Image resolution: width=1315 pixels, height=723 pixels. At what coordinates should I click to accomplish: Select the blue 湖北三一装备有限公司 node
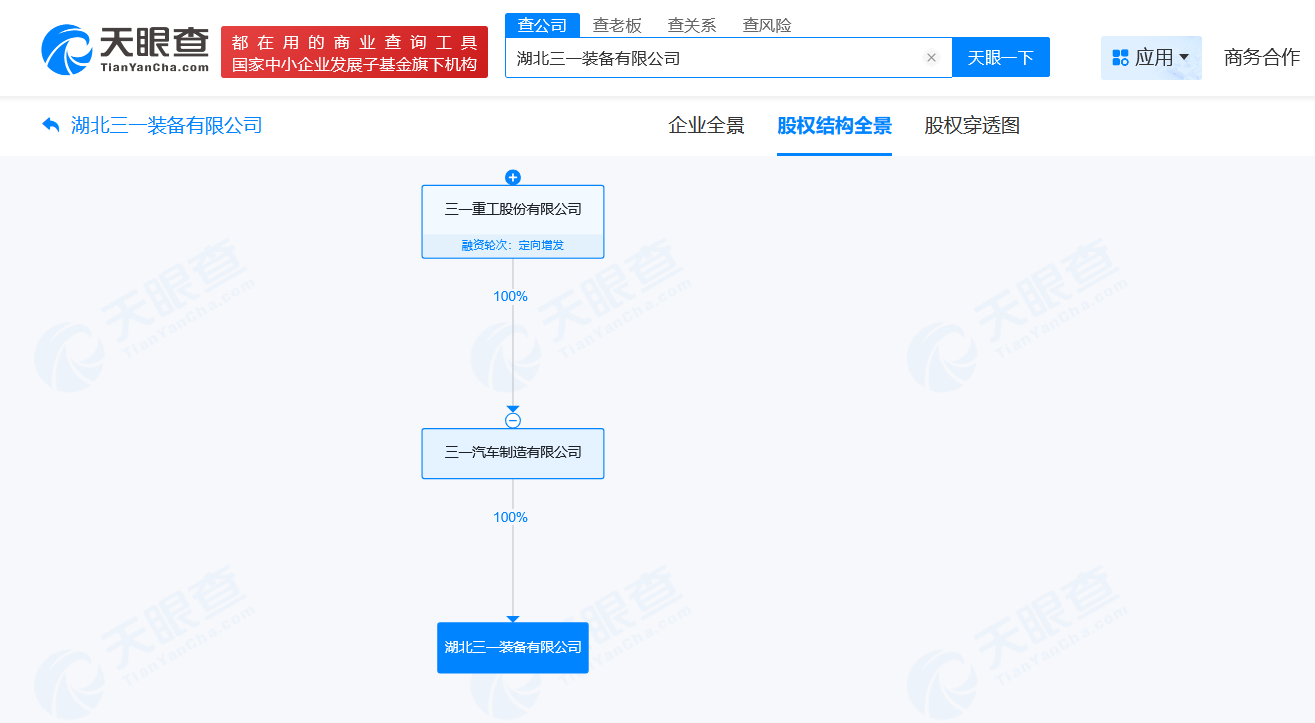513,648
